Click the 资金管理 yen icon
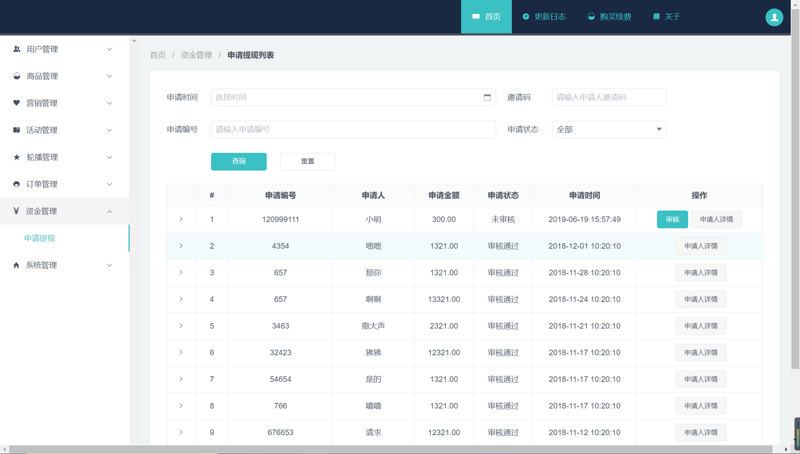Image resolution: width=800 pixels, height=454 pixels. [x=16, y=211]
